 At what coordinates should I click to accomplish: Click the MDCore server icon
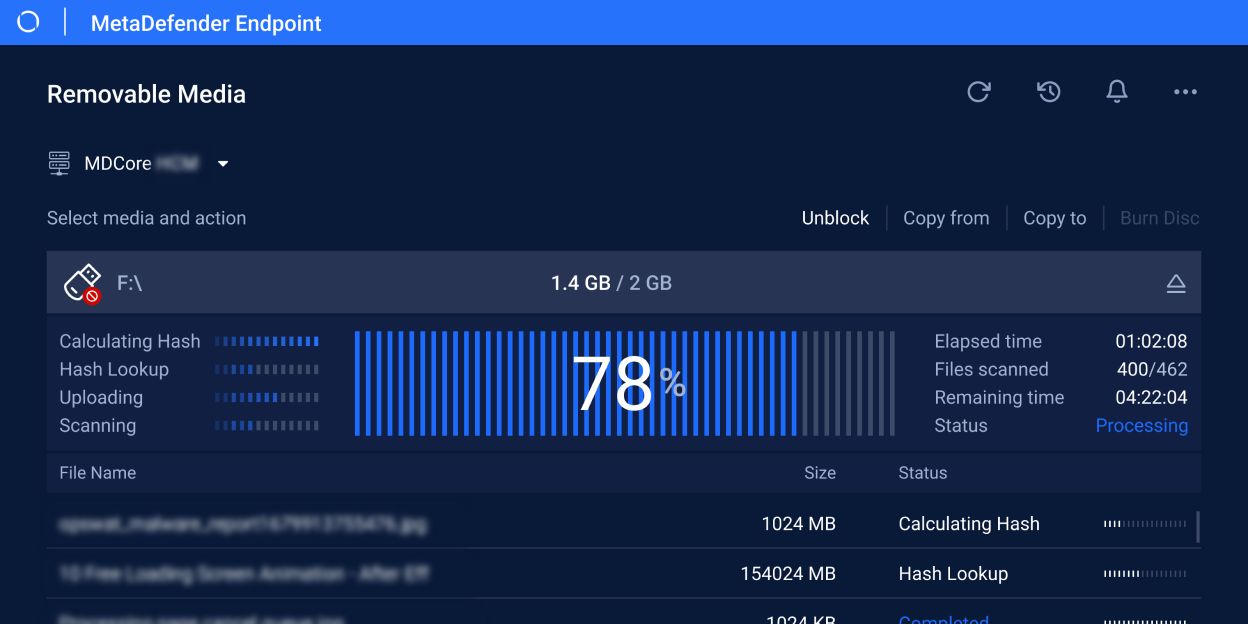pyautogui.click(x=59, y=164)
